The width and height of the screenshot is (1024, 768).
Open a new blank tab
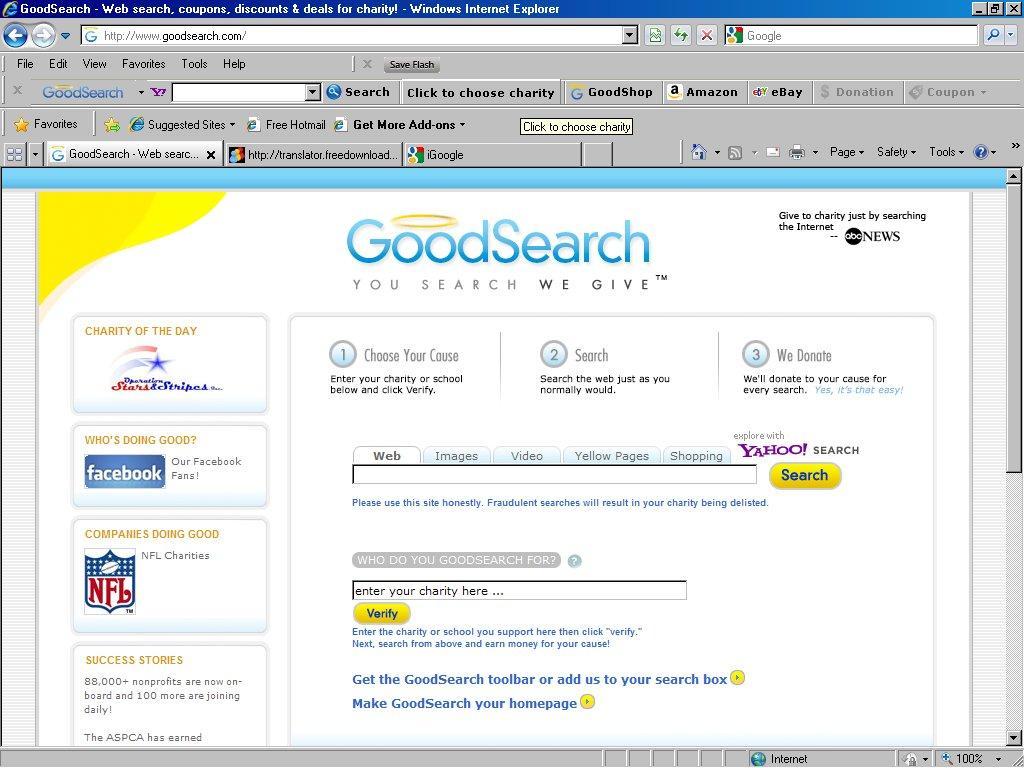coord(597,154)
